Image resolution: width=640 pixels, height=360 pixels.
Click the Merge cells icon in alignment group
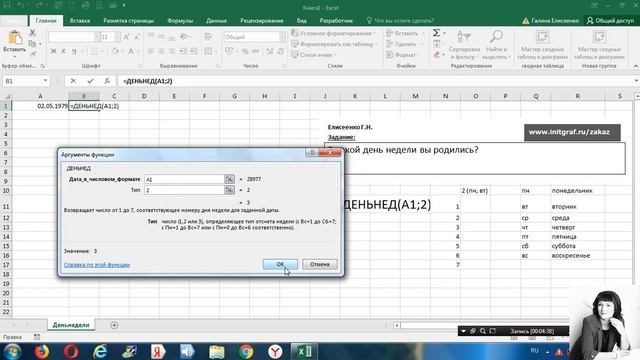(x=209, y=51)
